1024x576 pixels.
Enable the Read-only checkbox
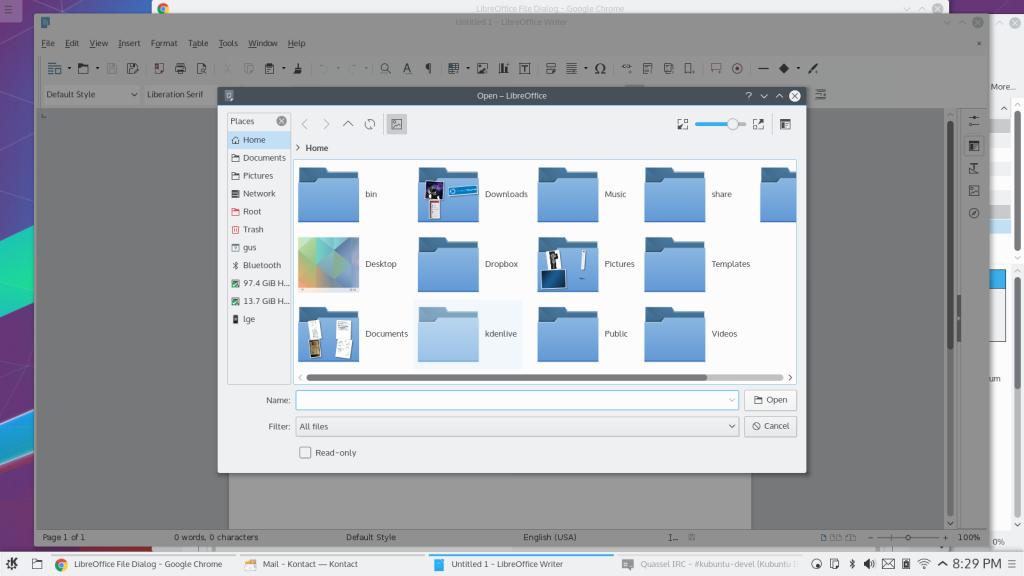tap(305, 453)
